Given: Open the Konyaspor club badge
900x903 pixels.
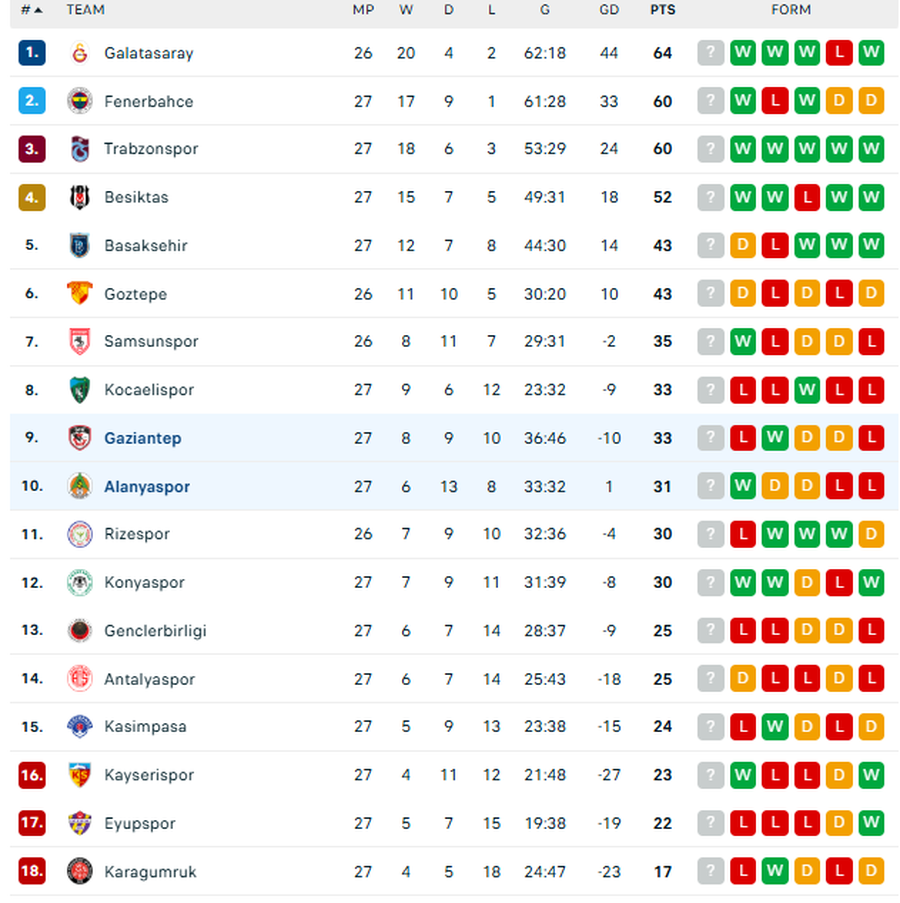Looking at the screenshot, I should 80,582.
